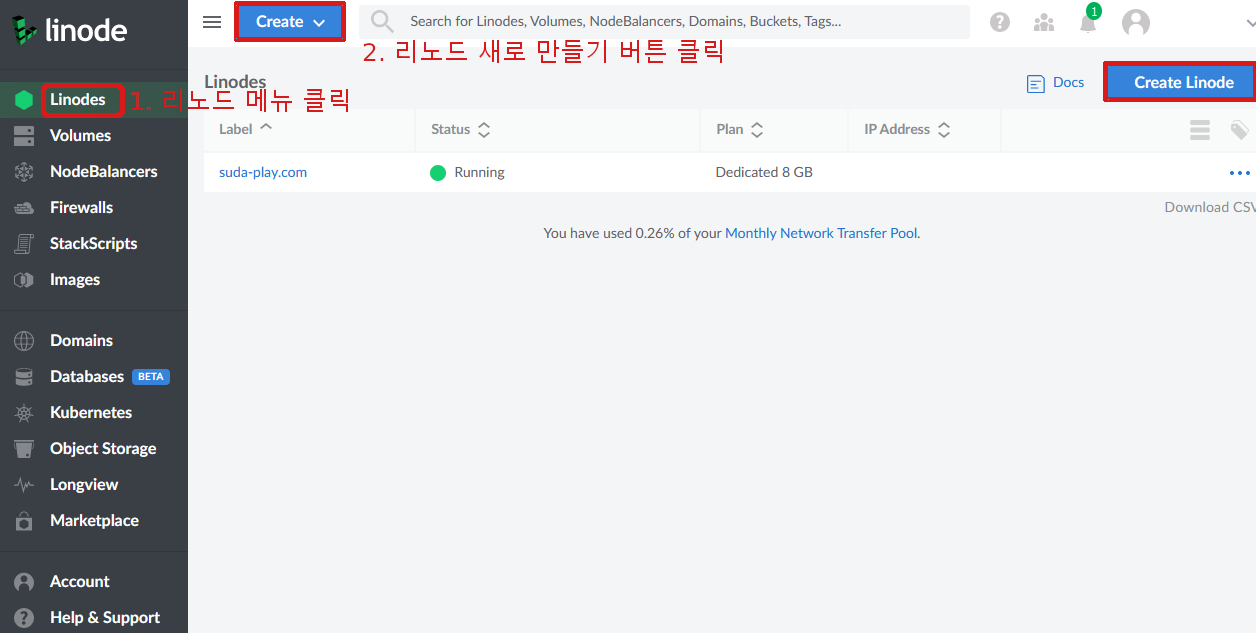This screenshot has width=1256, height=633.
Task: Click the Docs document icon
Action: 1036,83
